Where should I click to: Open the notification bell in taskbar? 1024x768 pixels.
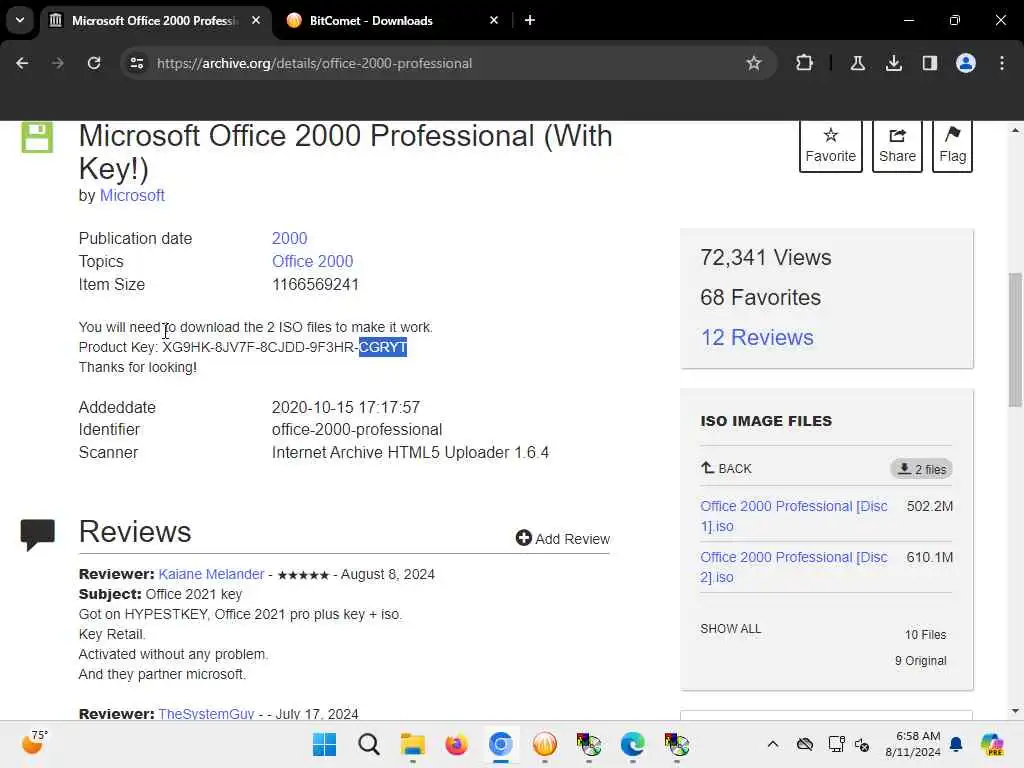pos(956,744)
